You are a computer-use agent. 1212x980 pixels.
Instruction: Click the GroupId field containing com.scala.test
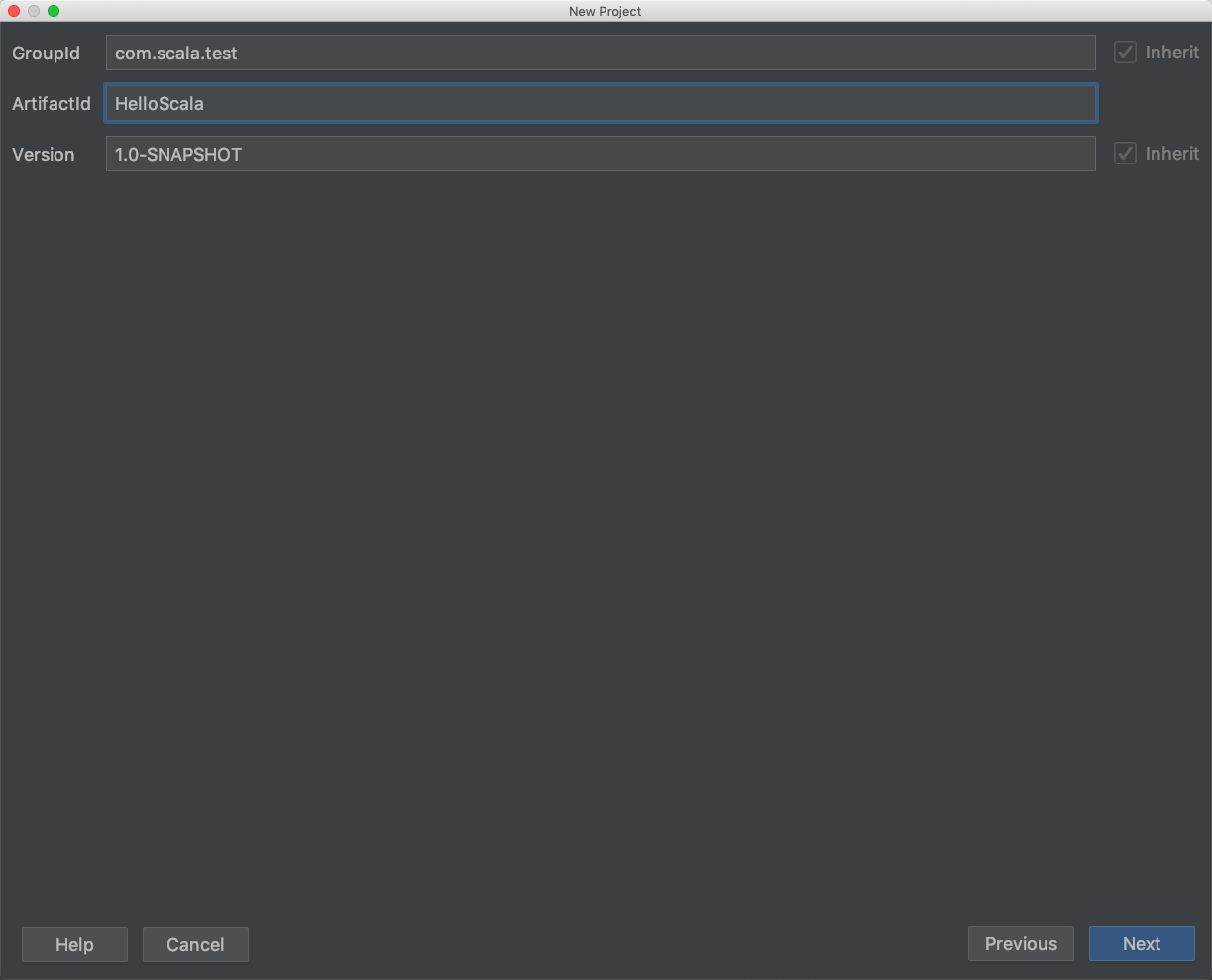(601, 54)
